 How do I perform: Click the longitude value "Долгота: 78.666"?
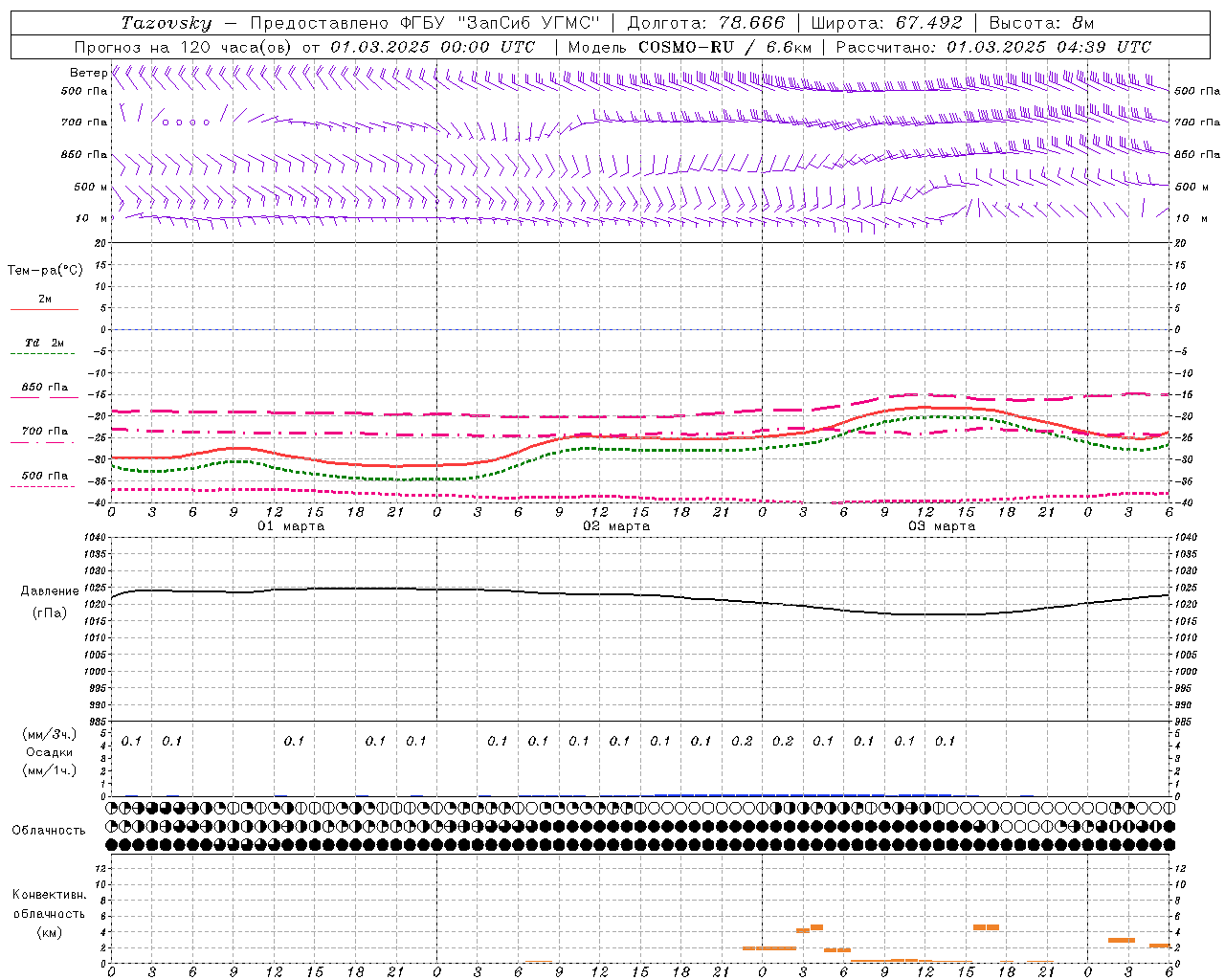(x=705, y=23)
